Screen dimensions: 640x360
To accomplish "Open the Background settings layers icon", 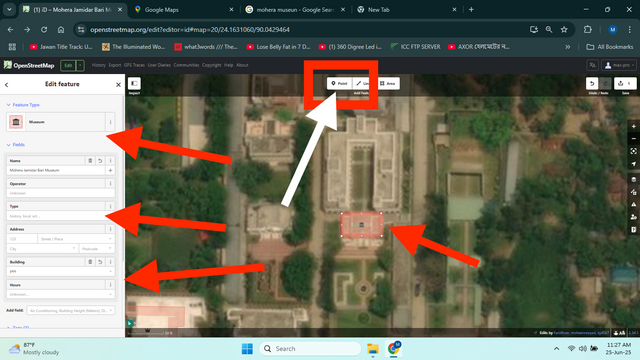I will (633, 179).
